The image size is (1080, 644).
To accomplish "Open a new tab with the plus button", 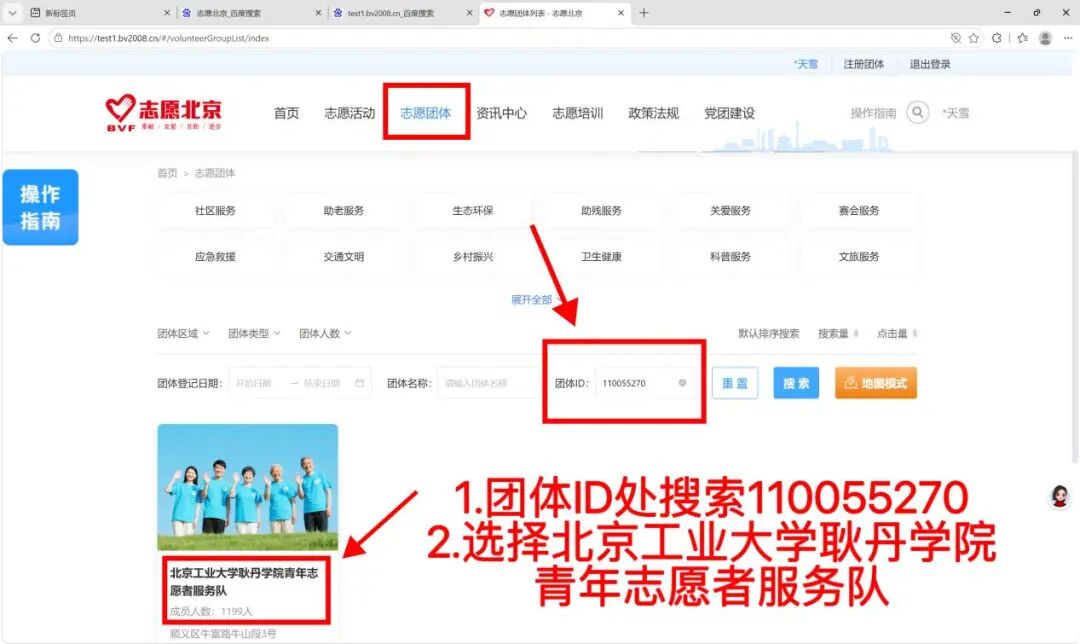I will (643, 12).
